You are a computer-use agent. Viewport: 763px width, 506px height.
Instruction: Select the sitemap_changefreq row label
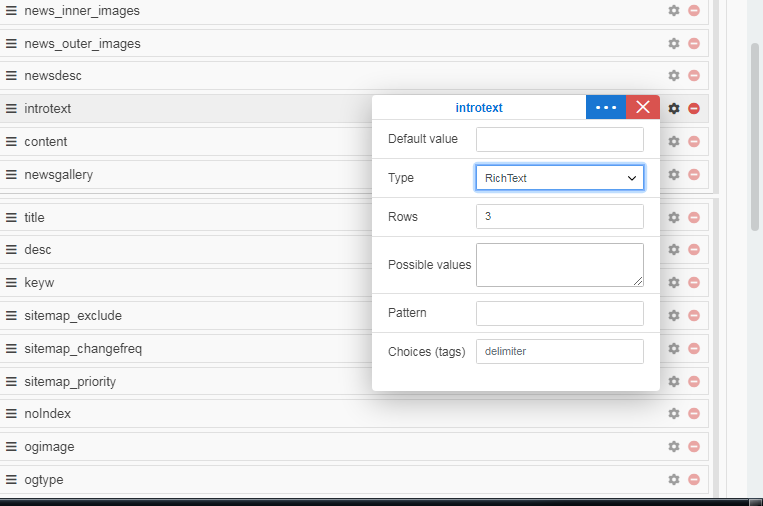coord(83,349)
